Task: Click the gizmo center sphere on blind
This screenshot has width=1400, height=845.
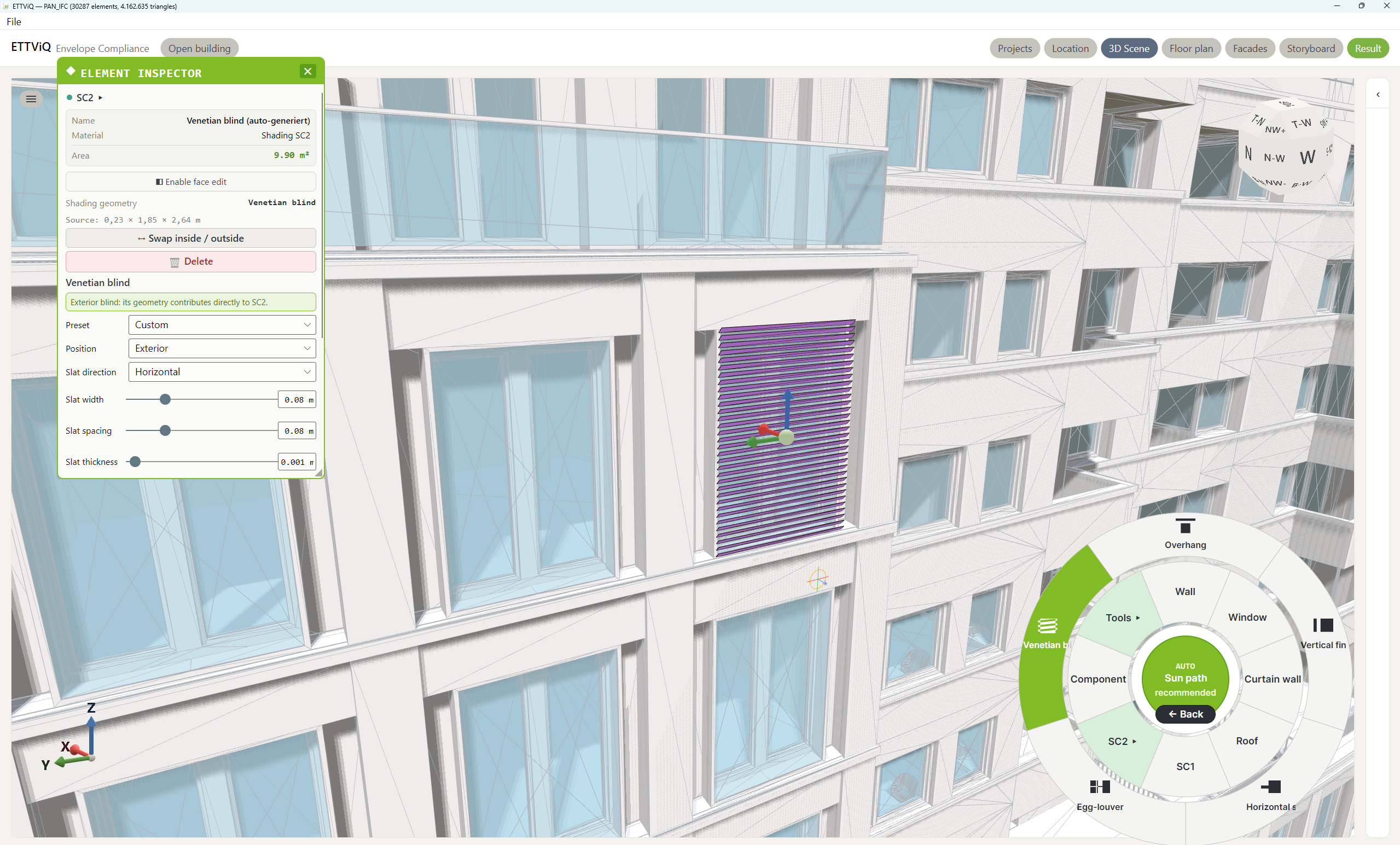Action: [x=786, y=436]
